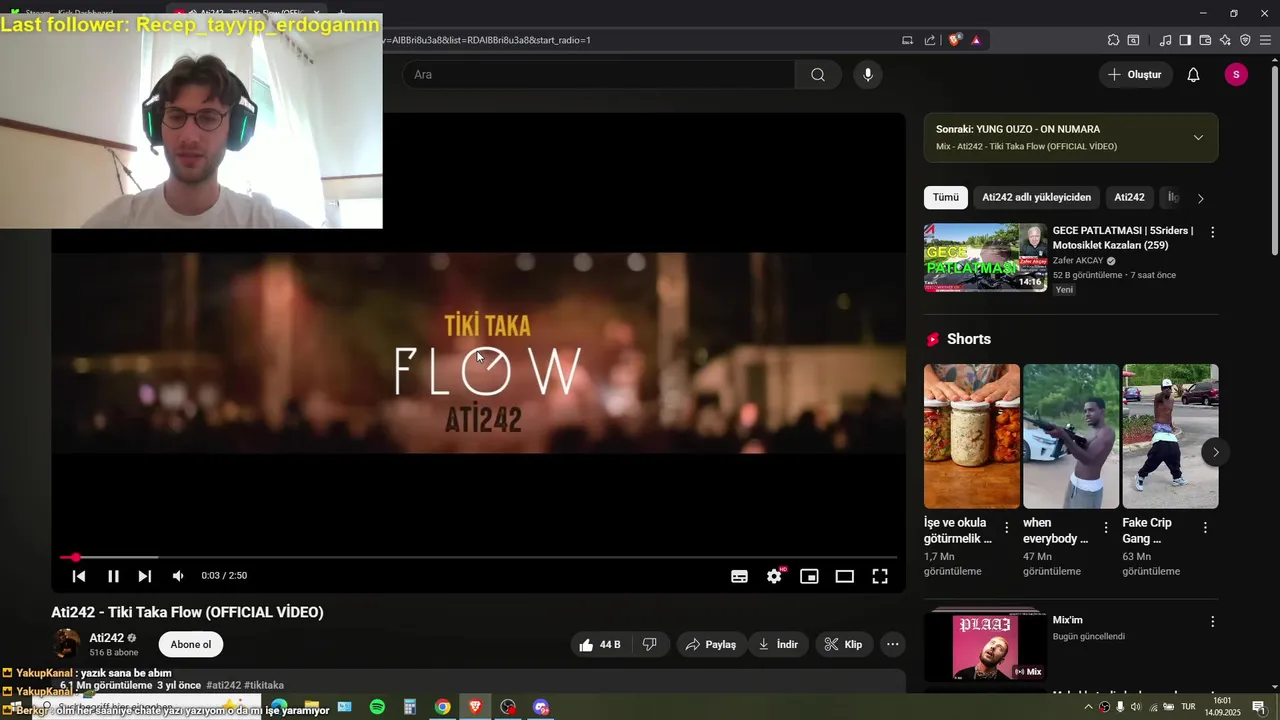Like the video showing 44 B
The height and width of the screenshot is (720, 1280).
599,645
